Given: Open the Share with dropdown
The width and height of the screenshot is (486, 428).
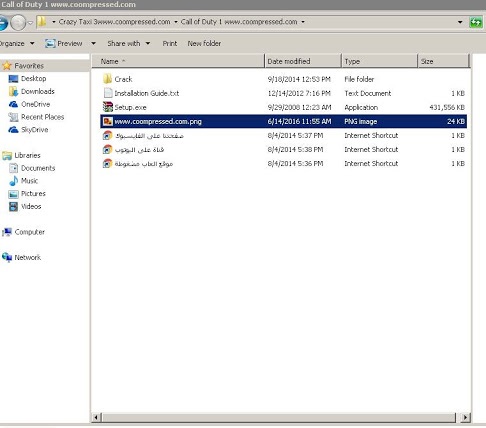Looking at the screenshot, I should tap(129, 43).
